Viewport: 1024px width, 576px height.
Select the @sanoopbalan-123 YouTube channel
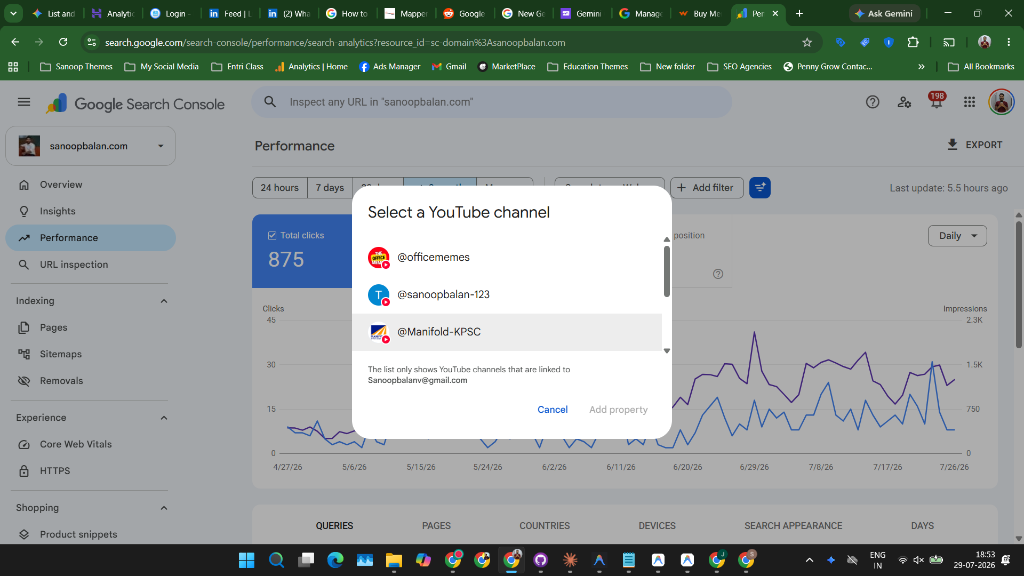click(x=507, y=295)
